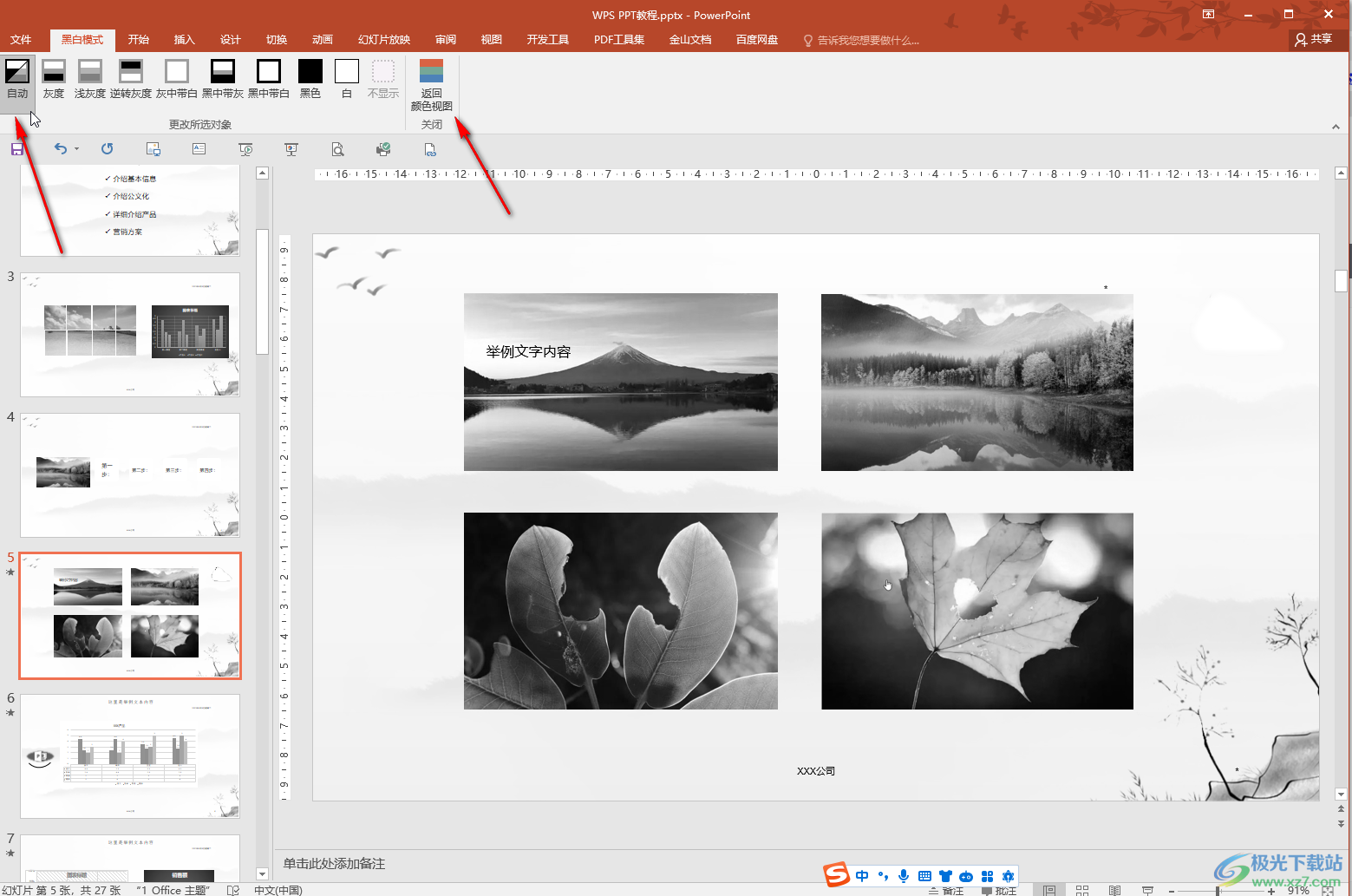Choose 黑中带灰 (Black with Grayscale Fill)

223,79
